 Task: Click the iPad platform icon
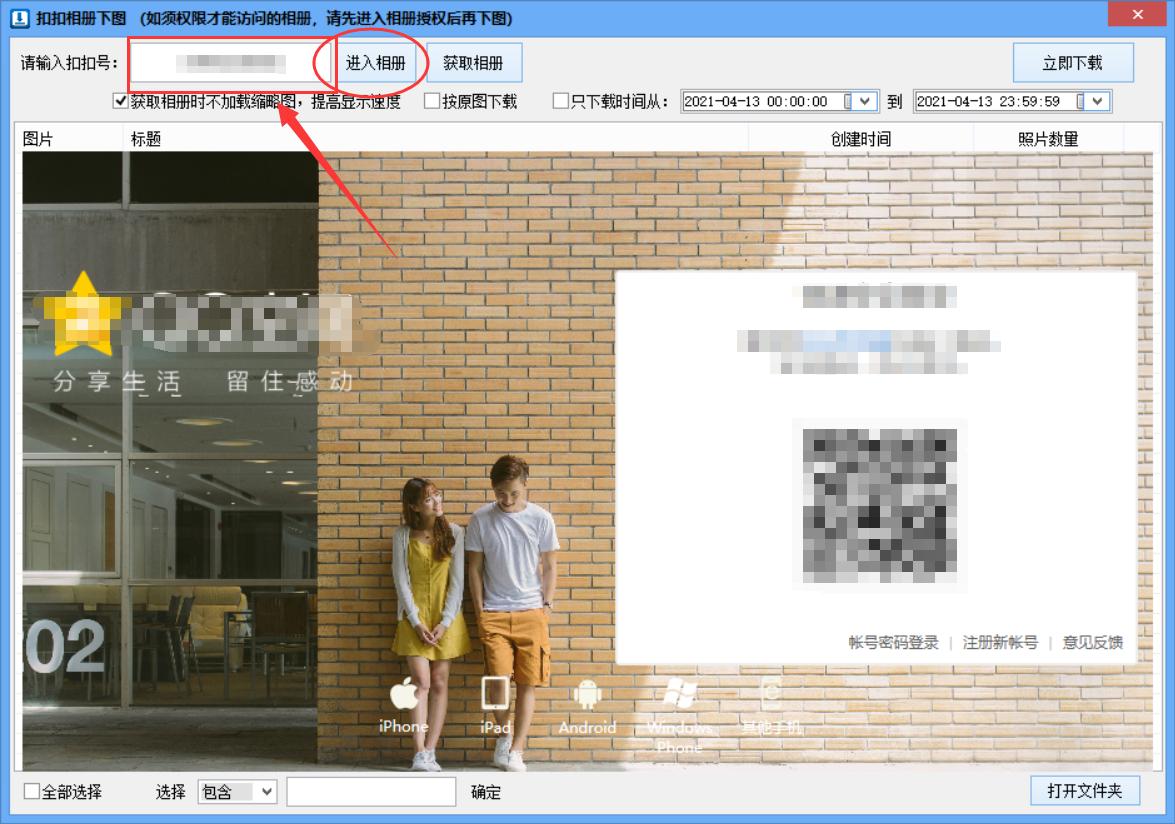pyautogui.click(x=495, y=693)
